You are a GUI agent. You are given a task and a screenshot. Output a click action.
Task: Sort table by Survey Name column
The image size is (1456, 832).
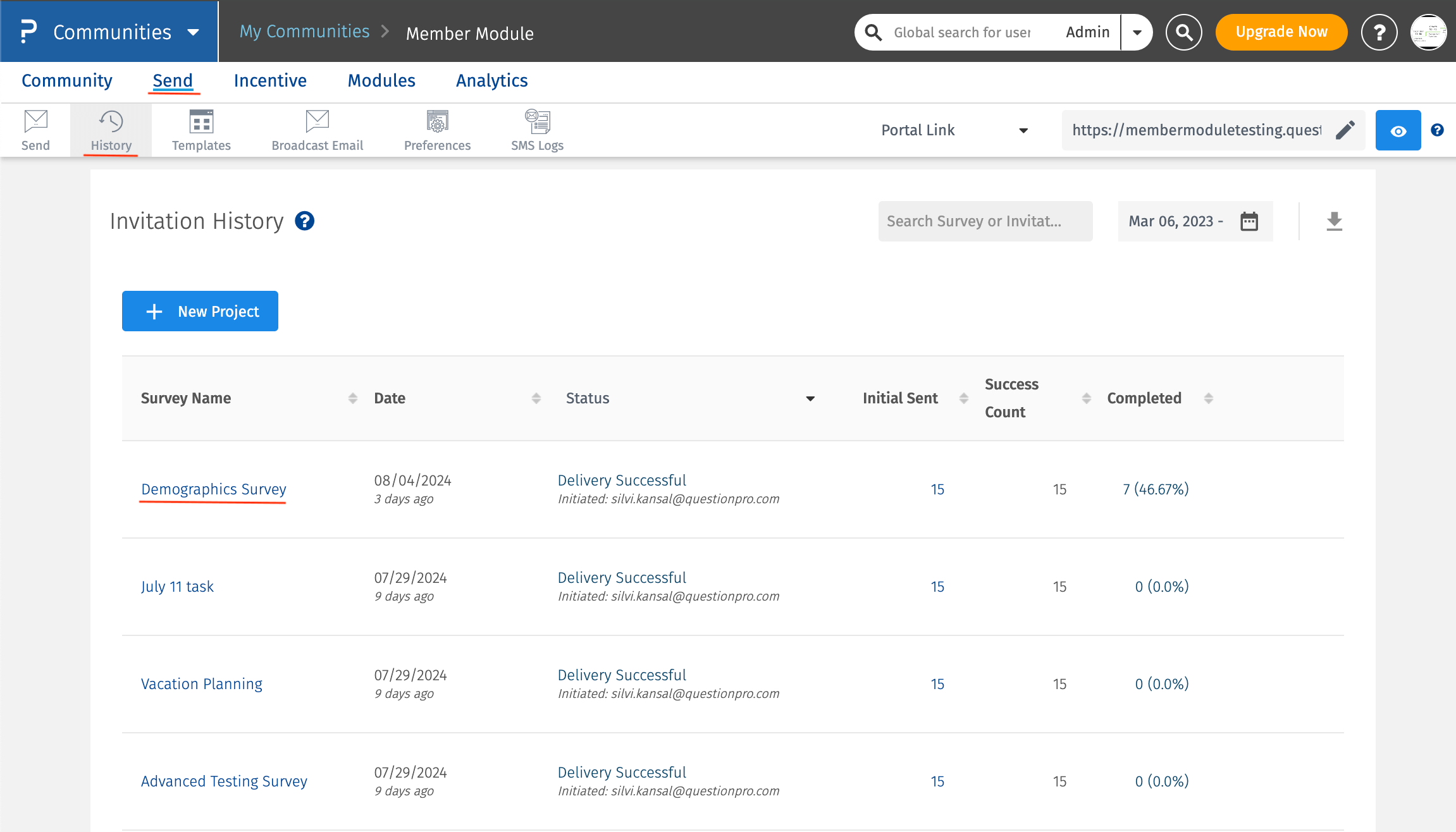[x=353, y=398]
